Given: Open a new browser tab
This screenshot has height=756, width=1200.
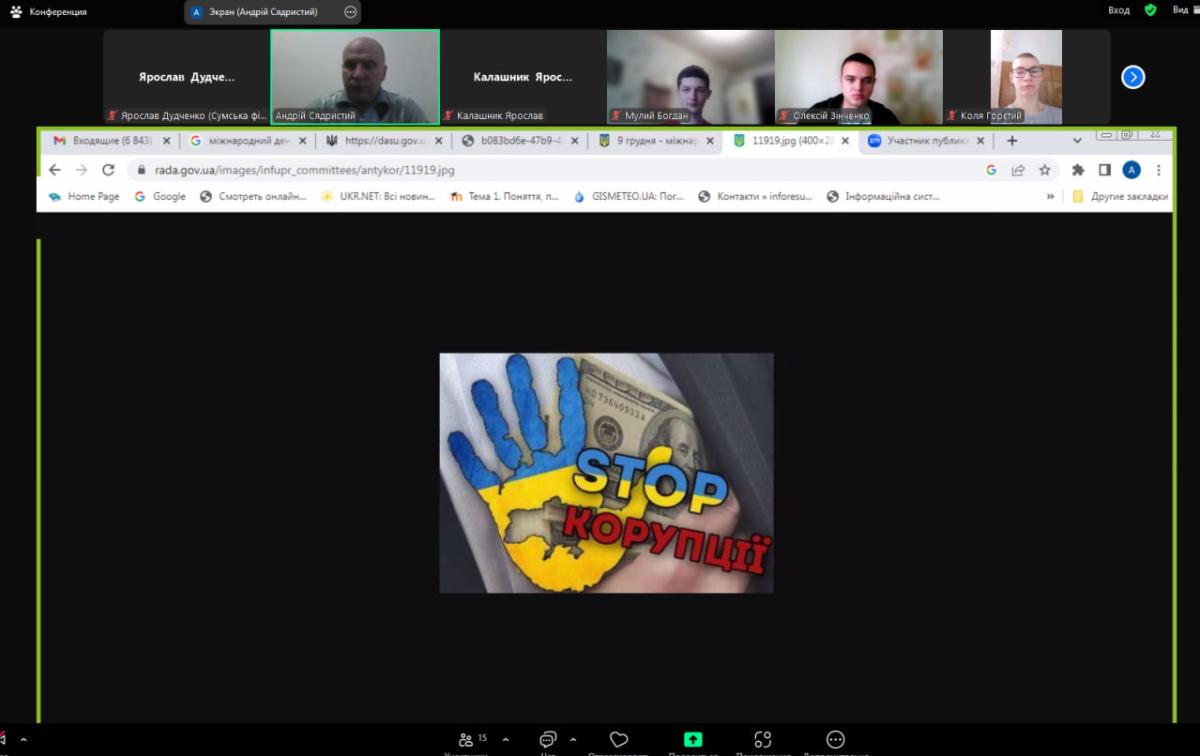Looking at the screenshot, I should coord(1012,141).
